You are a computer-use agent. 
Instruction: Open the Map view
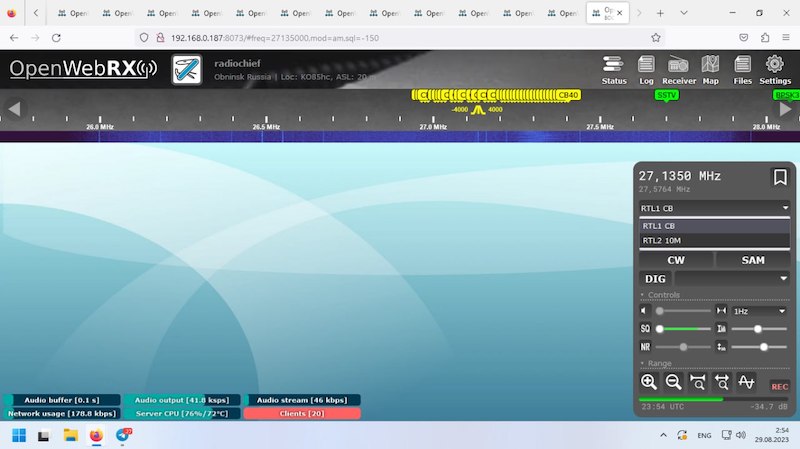pyautogui.click(x=710, y=68)
